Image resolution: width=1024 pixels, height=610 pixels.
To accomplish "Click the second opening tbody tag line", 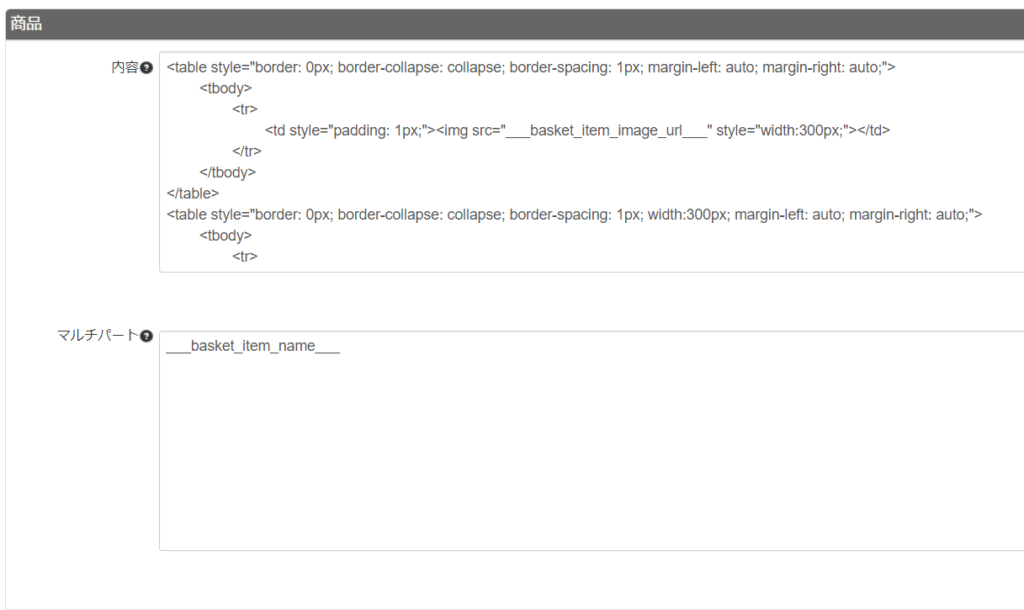I will (x=225, y=235).
